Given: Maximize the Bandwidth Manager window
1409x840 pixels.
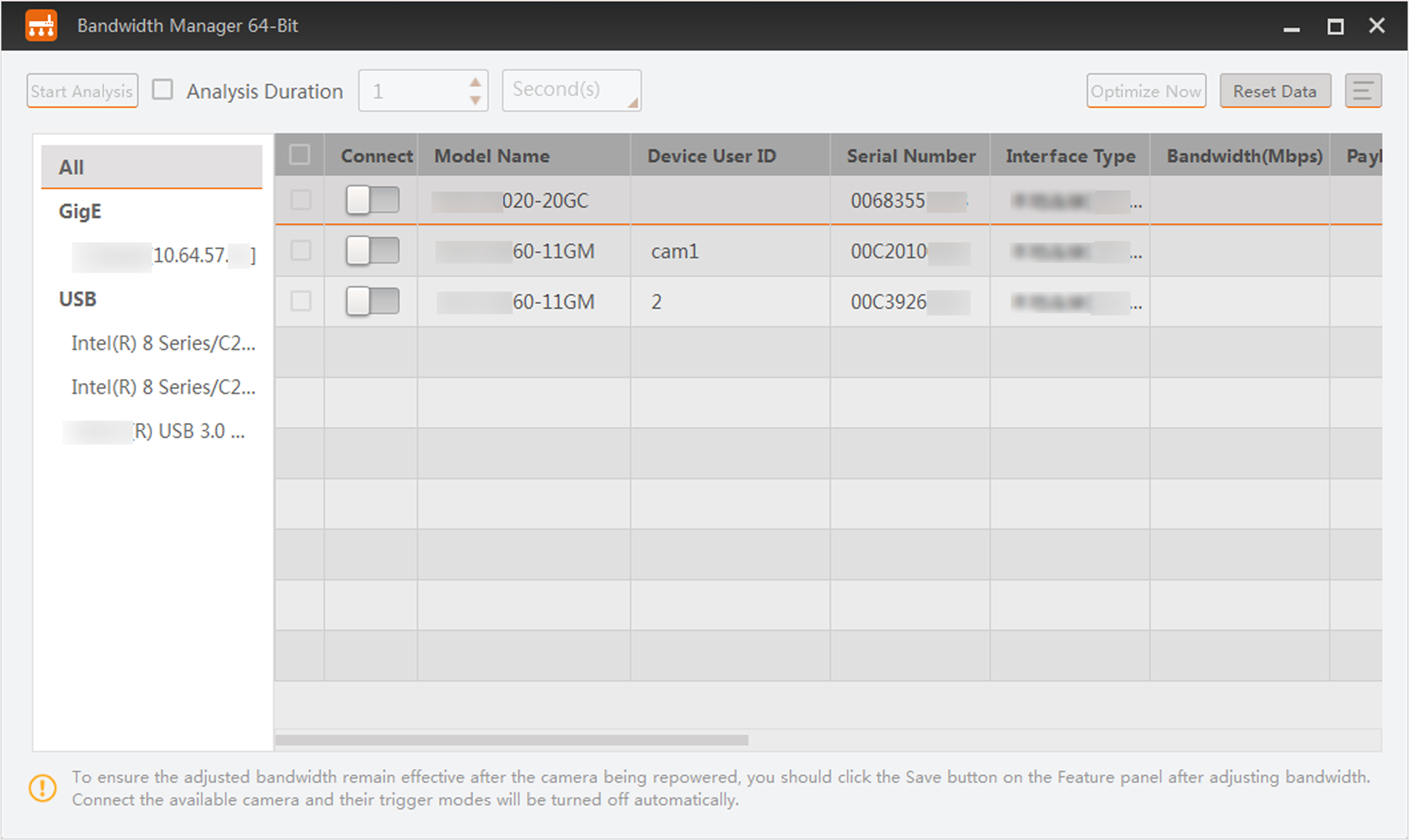Looking at the screenshot, I should coord(1335,27).
